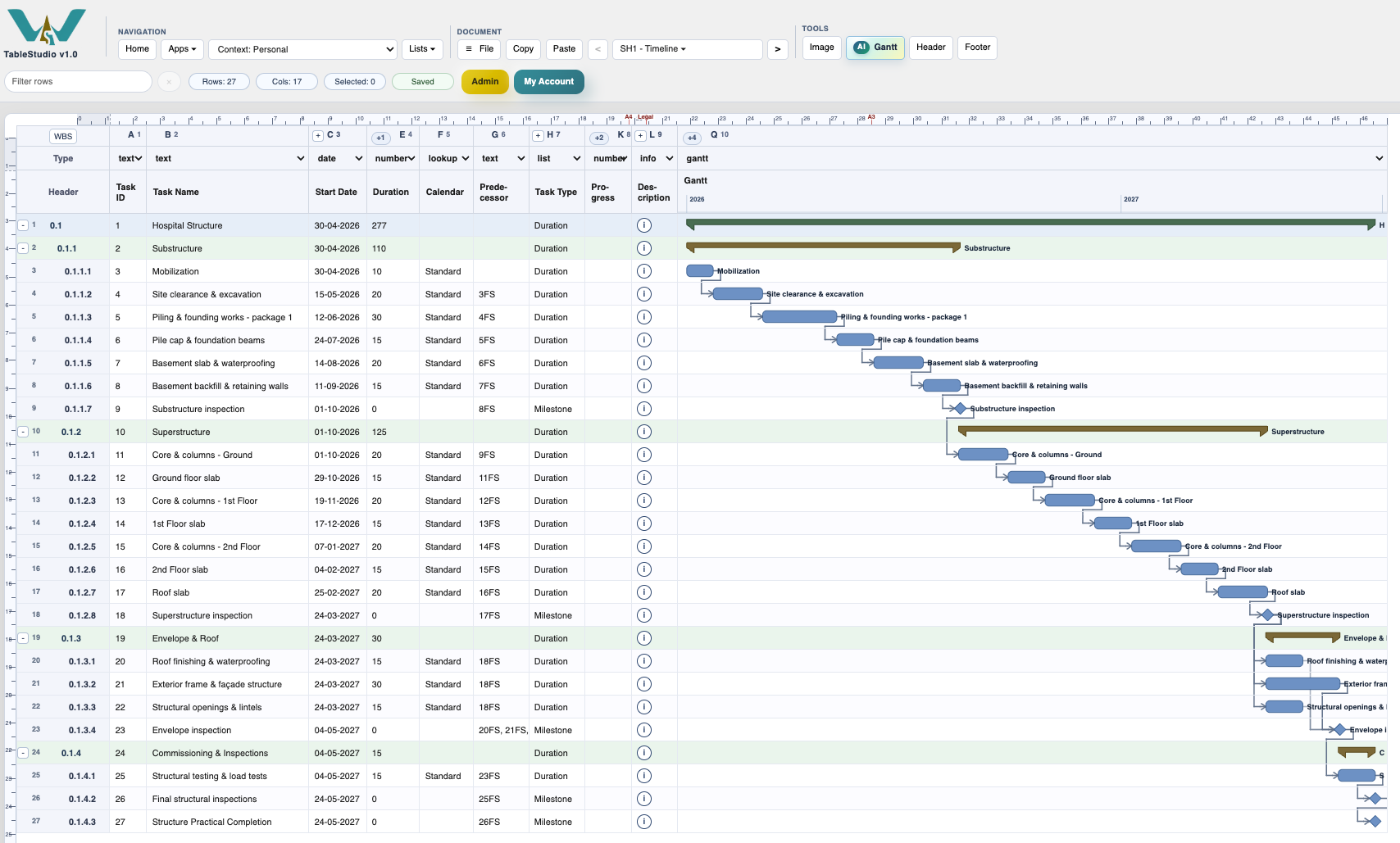Open info icon for Mobilization row
Image resolution: width=1400 pixels, height=843 pixels.
(x=644, y=271)
